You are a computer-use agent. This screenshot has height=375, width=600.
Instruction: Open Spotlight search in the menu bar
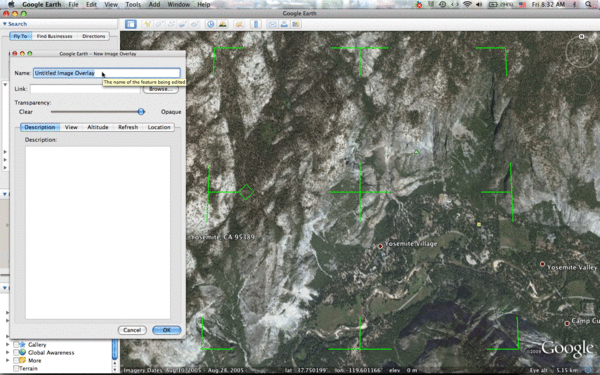coord(588,5)
